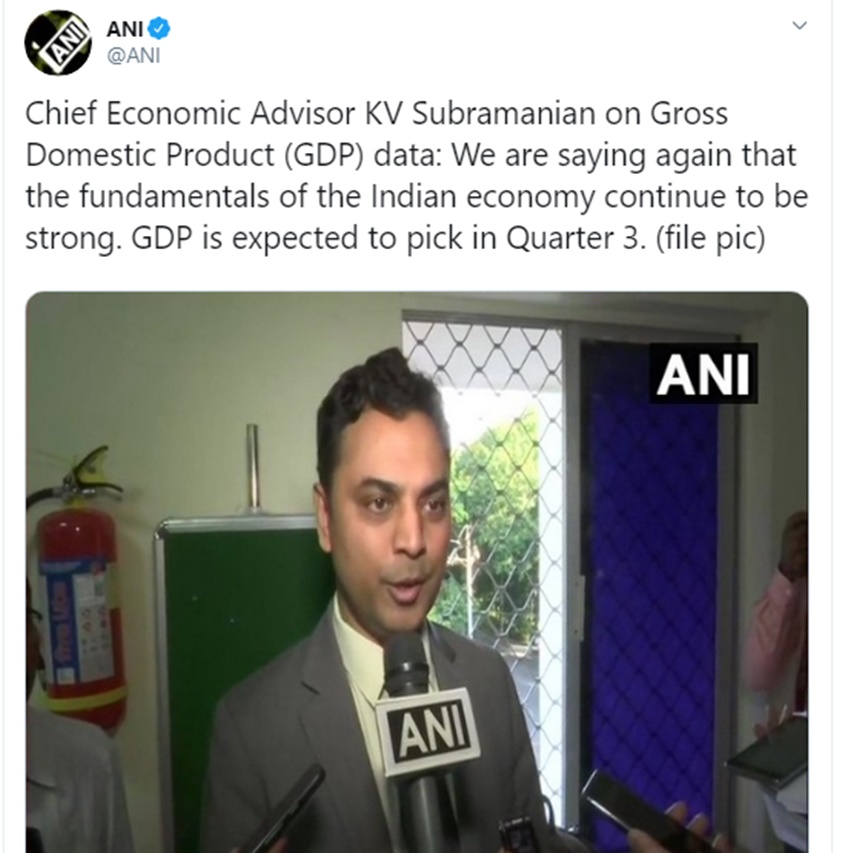Click the blue verified badge
The image size is (850, 853).
pos(159,28)
